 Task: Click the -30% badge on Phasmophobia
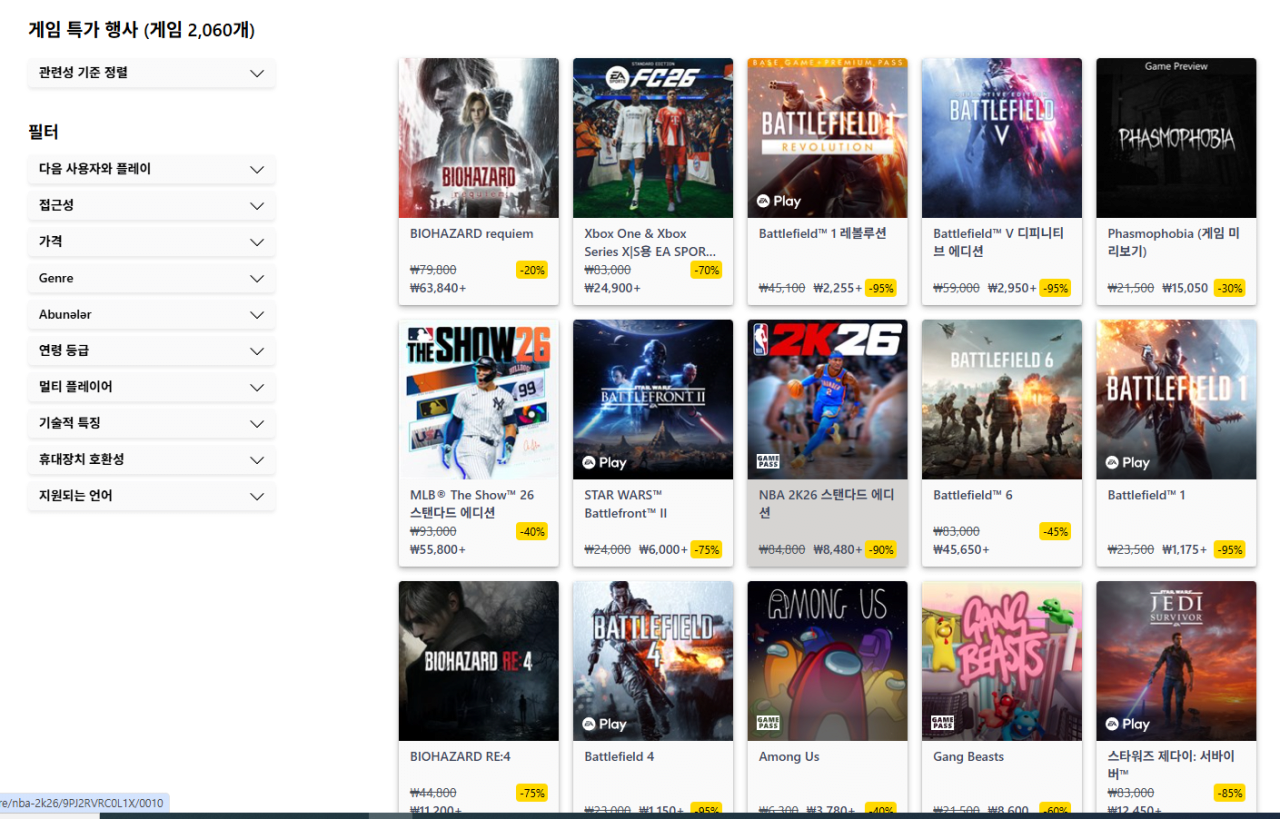(1230, 288)
